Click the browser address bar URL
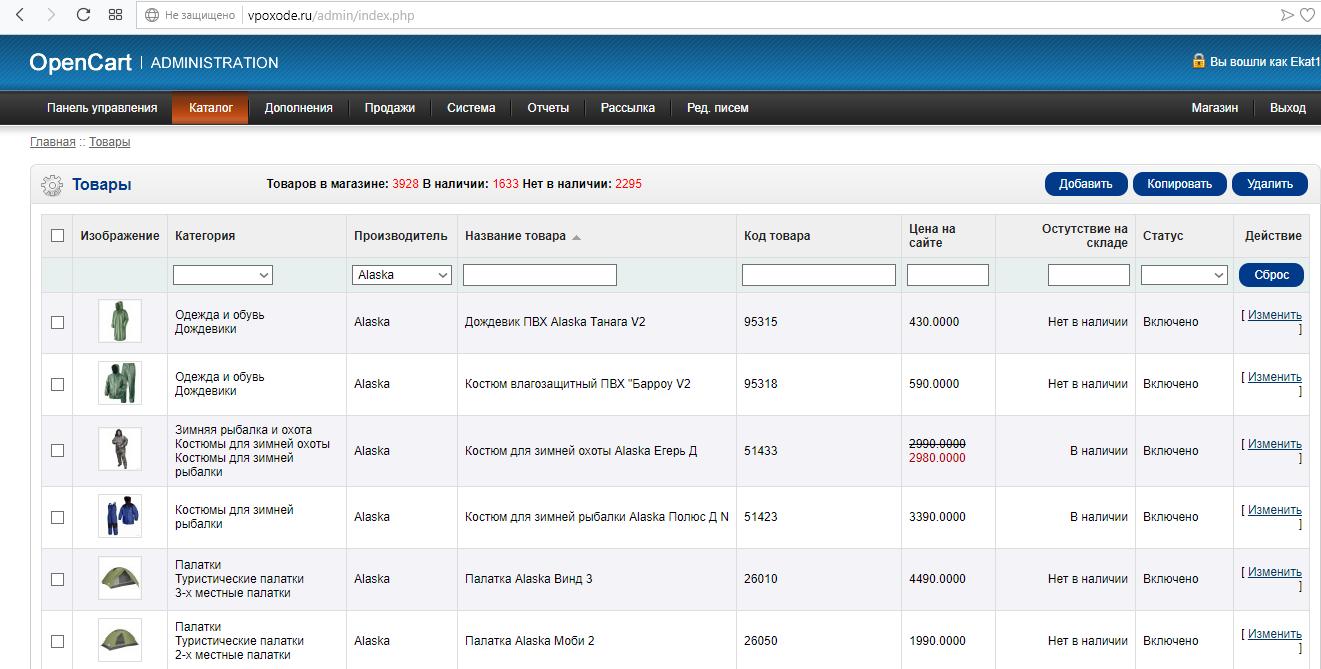Screen dimensions: 1321x669 [331, 16]
